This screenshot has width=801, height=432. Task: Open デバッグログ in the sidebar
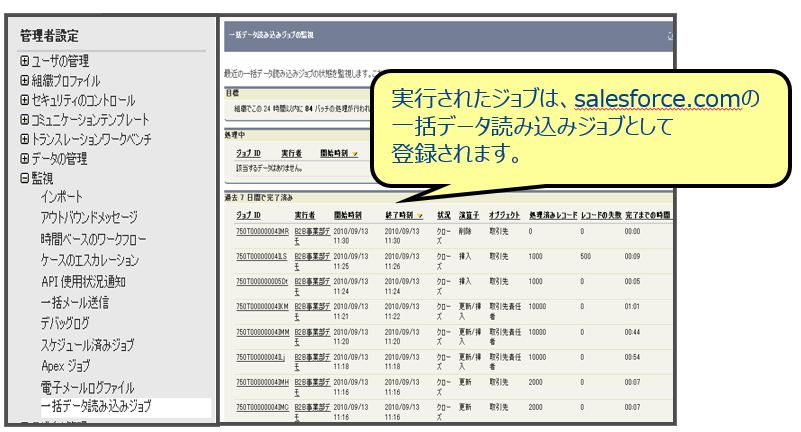pos(65,323)
